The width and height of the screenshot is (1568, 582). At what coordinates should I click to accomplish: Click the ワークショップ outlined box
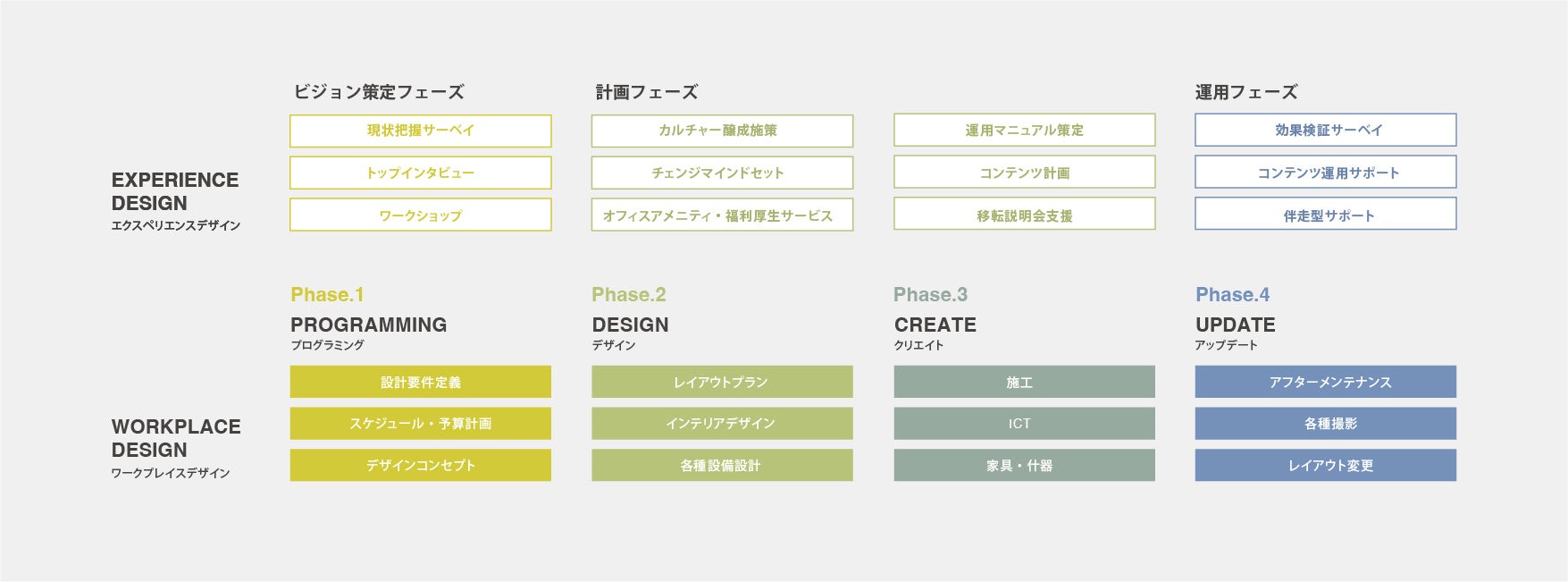point(420,215)
